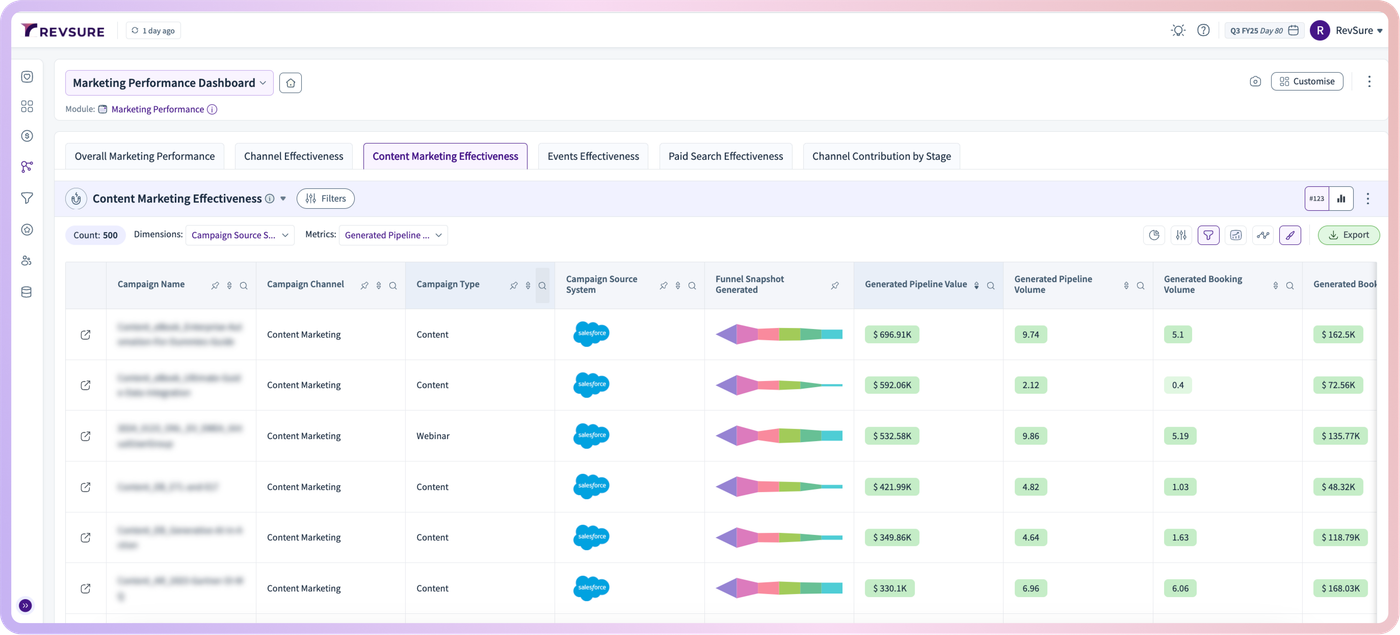Pin the Campaign Source System column
Screen dimensions: 1400x635
pyautogui.click(x=663, y=286)
